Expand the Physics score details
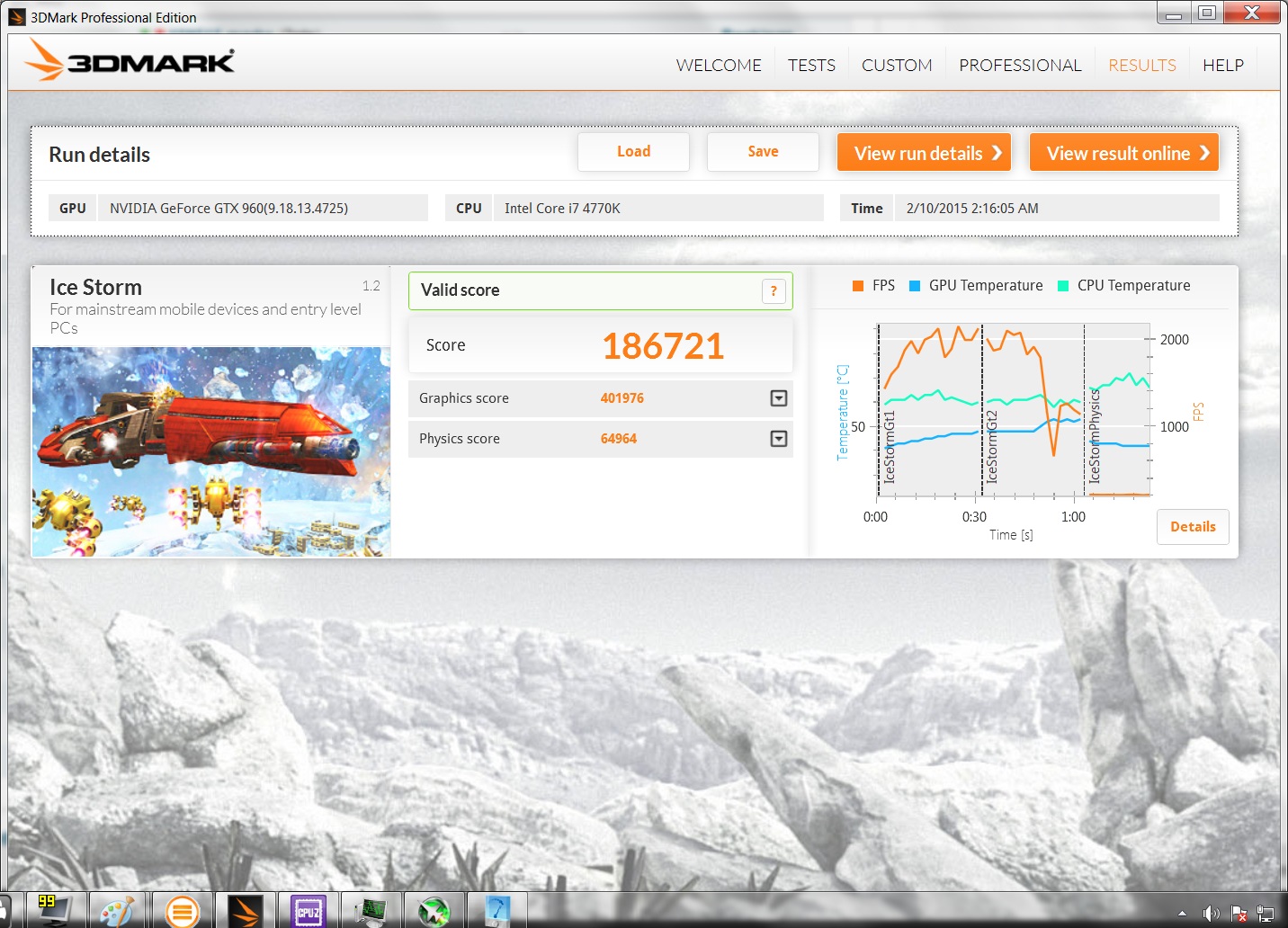The width and height of the screenshot is (1288, 928). tap(779, 439)
